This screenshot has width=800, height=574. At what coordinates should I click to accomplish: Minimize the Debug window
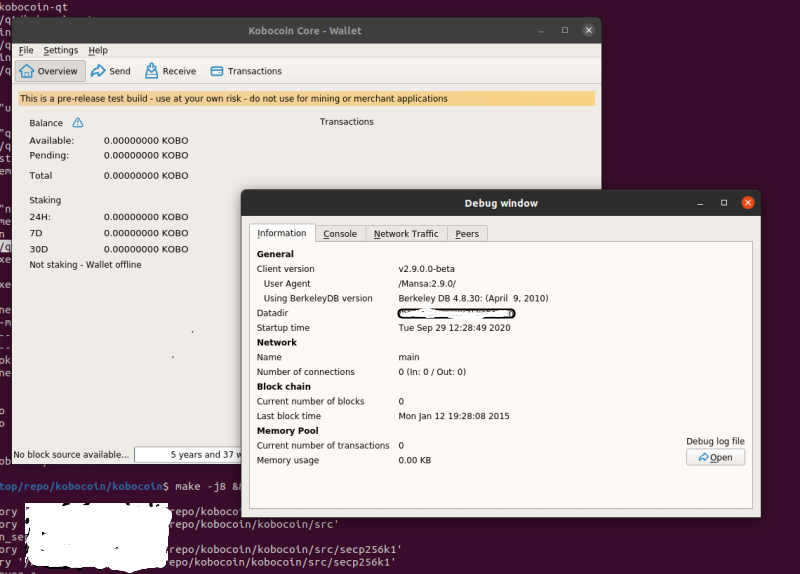point(701,203)
